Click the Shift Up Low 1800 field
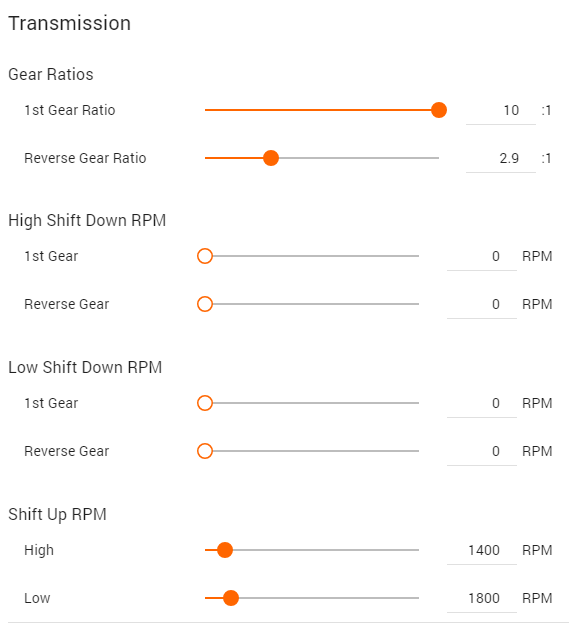Screen dimensions: 572x624 coord(482,599)
